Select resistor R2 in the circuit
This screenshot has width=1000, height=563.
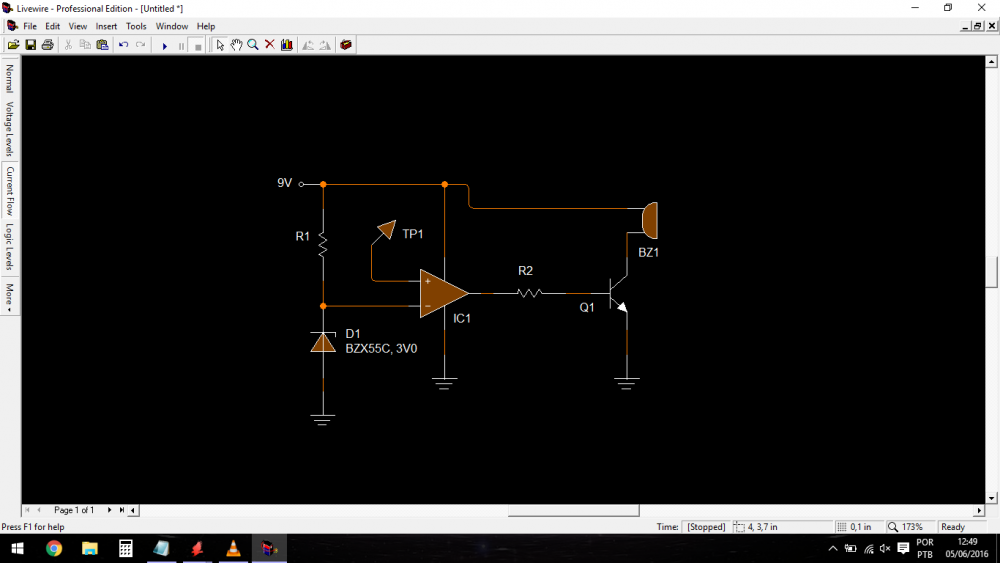click(529, 293)
